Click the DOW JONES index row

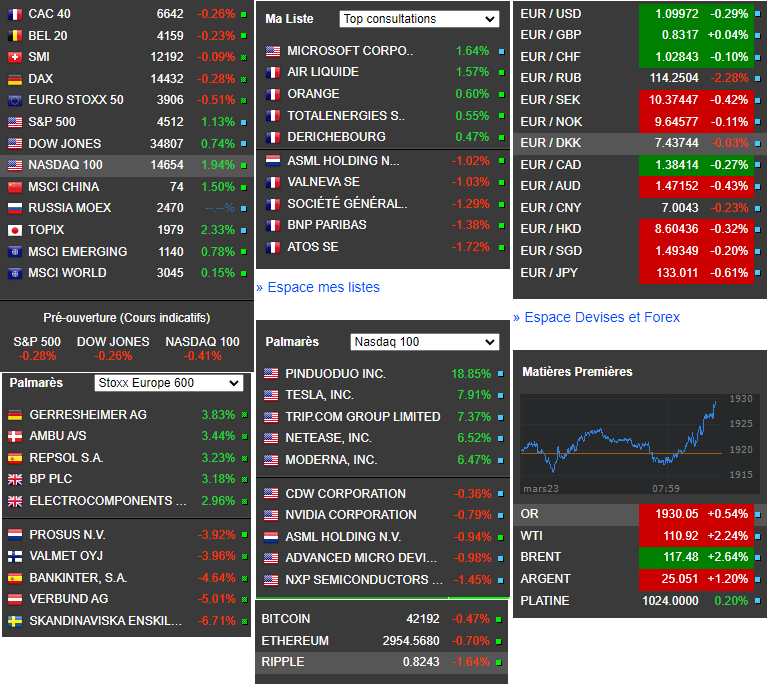coord(127,144)
